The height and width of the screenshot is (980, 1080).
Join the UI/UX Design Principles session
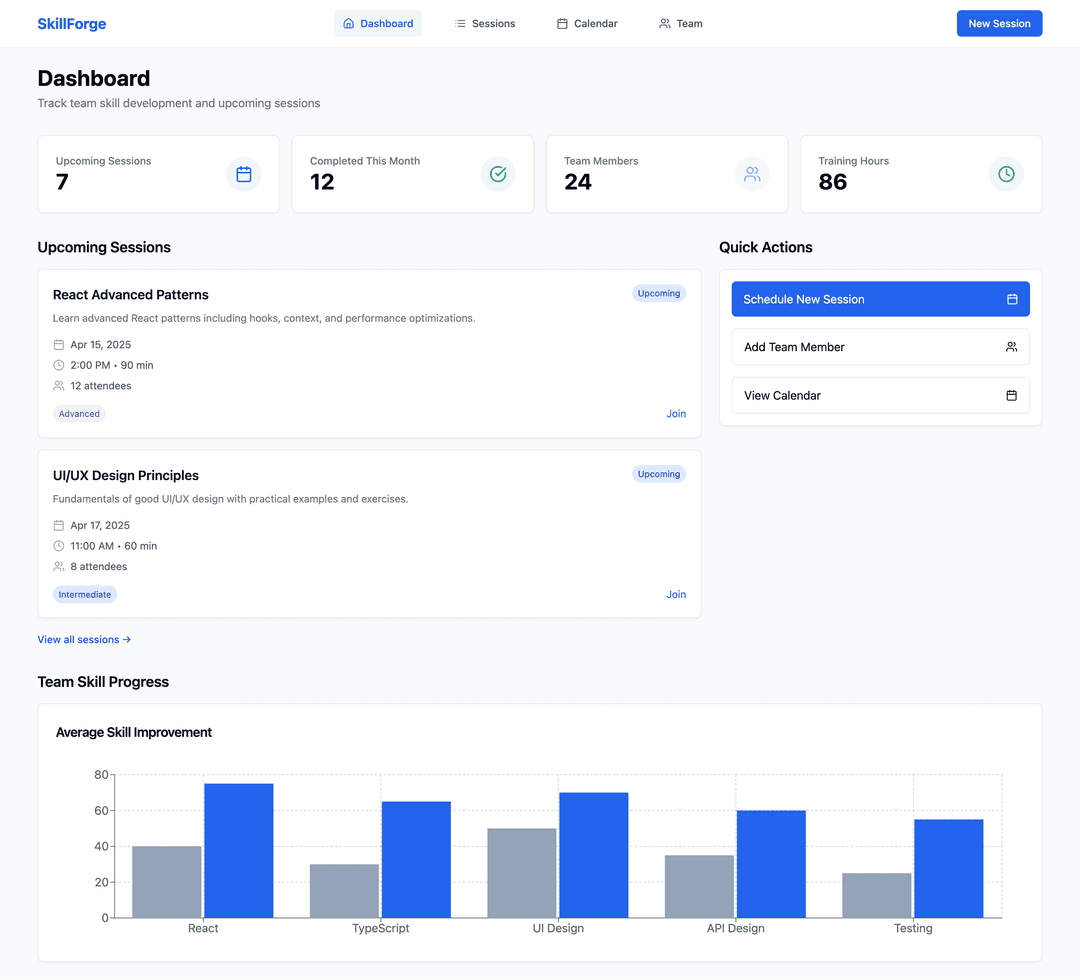(x=676, y=595)
